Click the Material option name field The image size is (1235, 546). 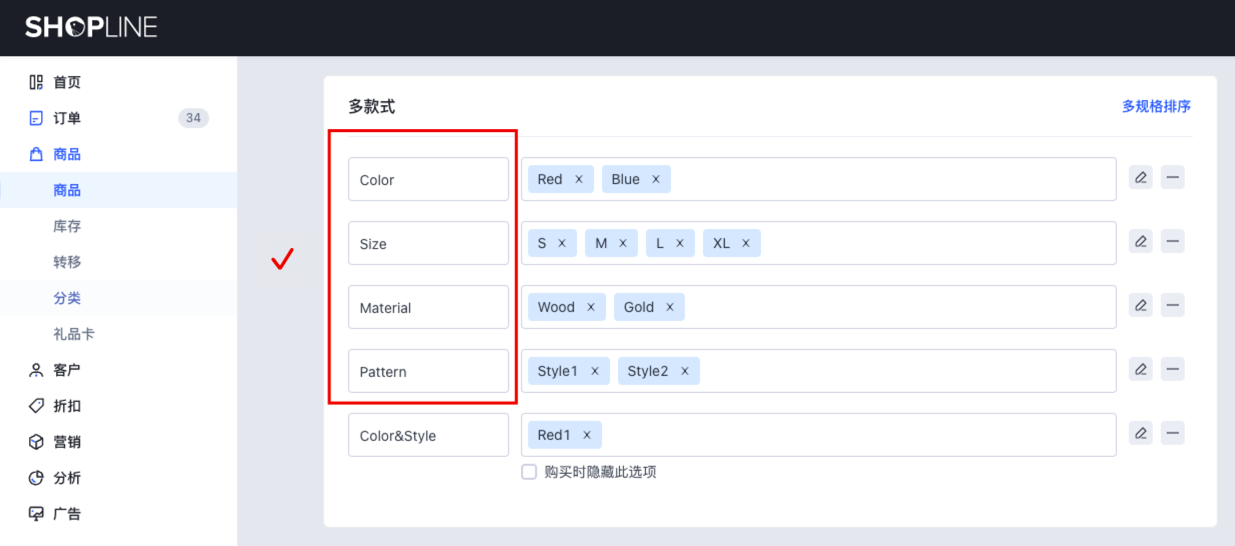tap(428, 307)
